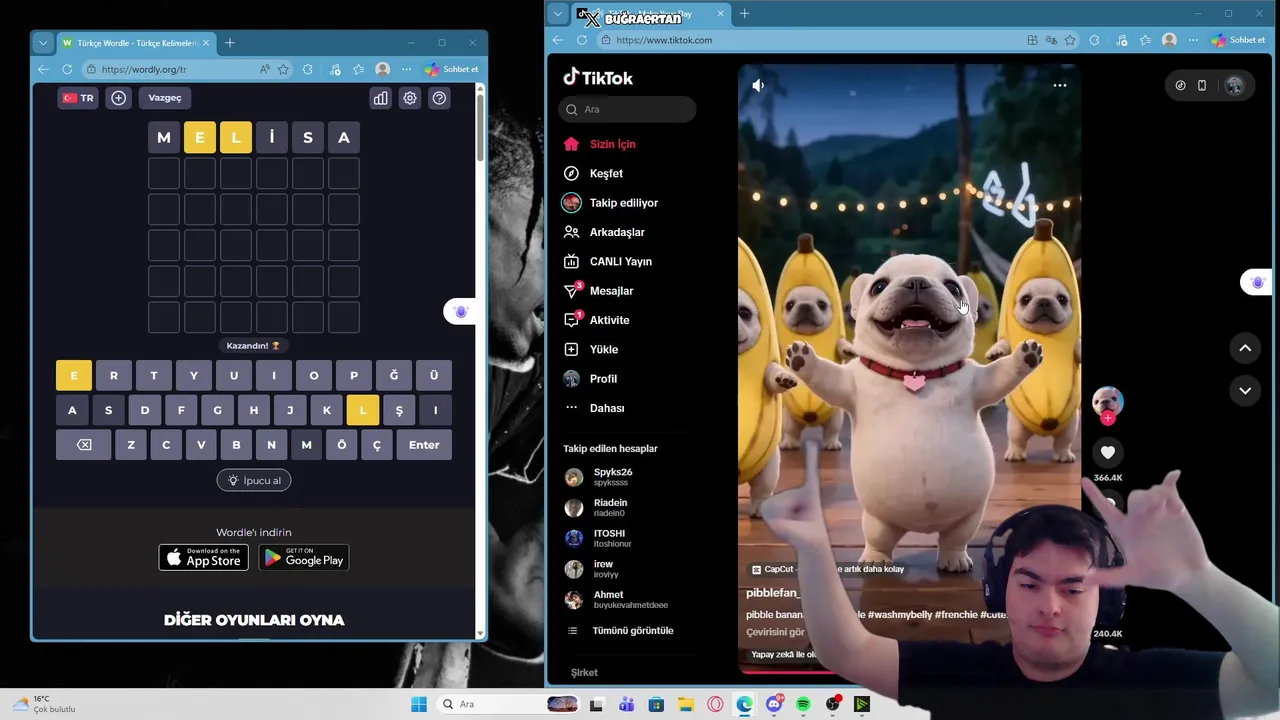1280x720 pixels.
Task: Click the TikTok Ara search field
Action: pyautogui.click(x=627, y=109)
